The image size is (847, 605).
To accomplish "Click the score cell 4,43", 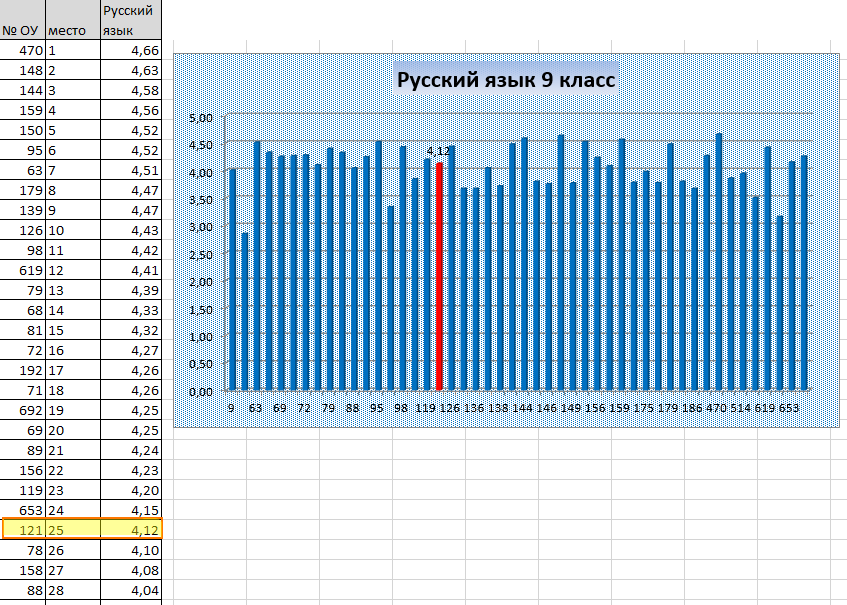I will coord(131,230).
